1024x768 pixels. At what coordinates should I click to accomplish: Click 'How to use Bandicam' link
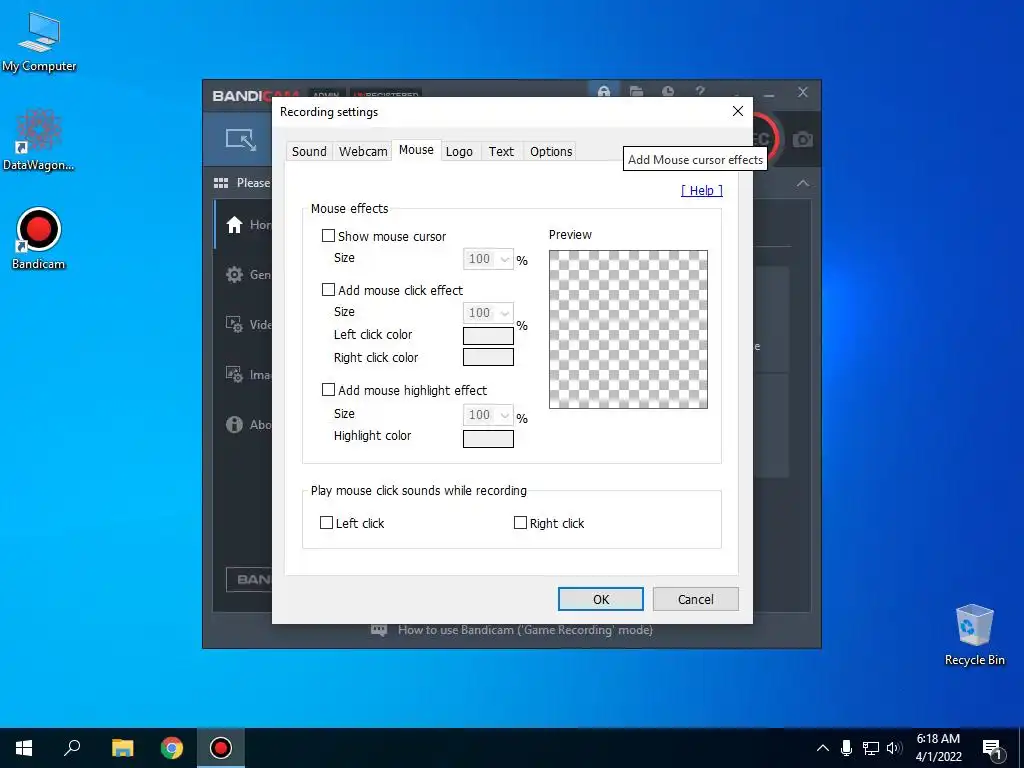(525, 630)
